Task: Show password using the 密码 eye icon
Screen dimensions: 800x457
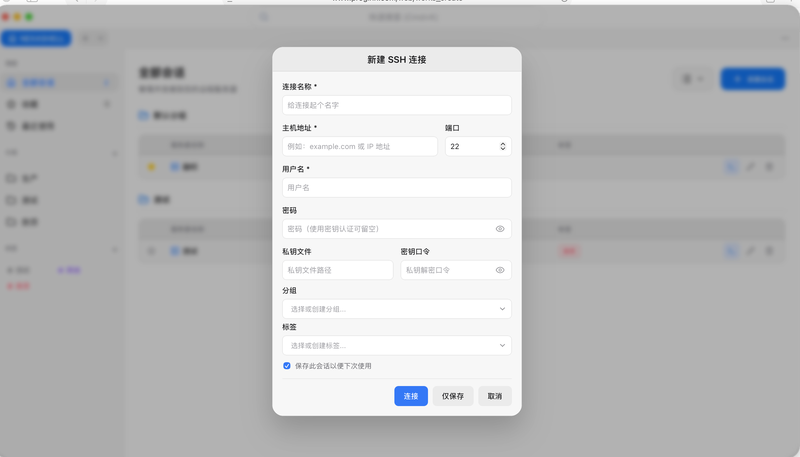Action: pyautogui.click(x=500, y=229)
